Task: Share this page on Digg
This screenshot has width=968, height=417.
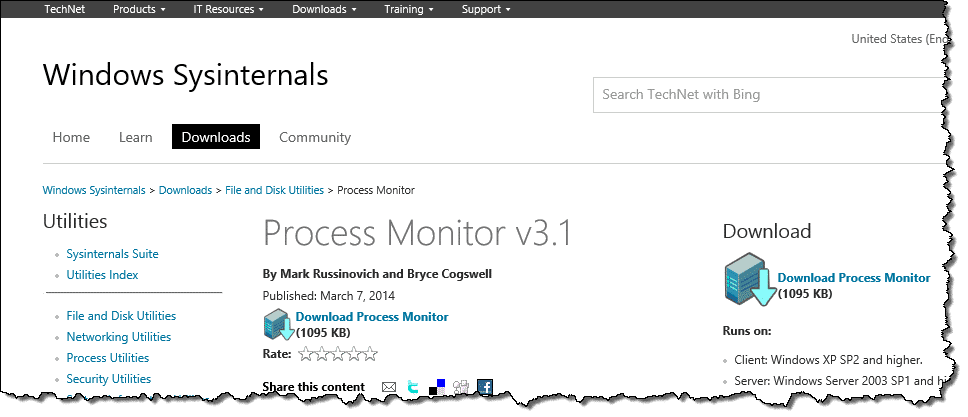Action: (x=461, y=387)
